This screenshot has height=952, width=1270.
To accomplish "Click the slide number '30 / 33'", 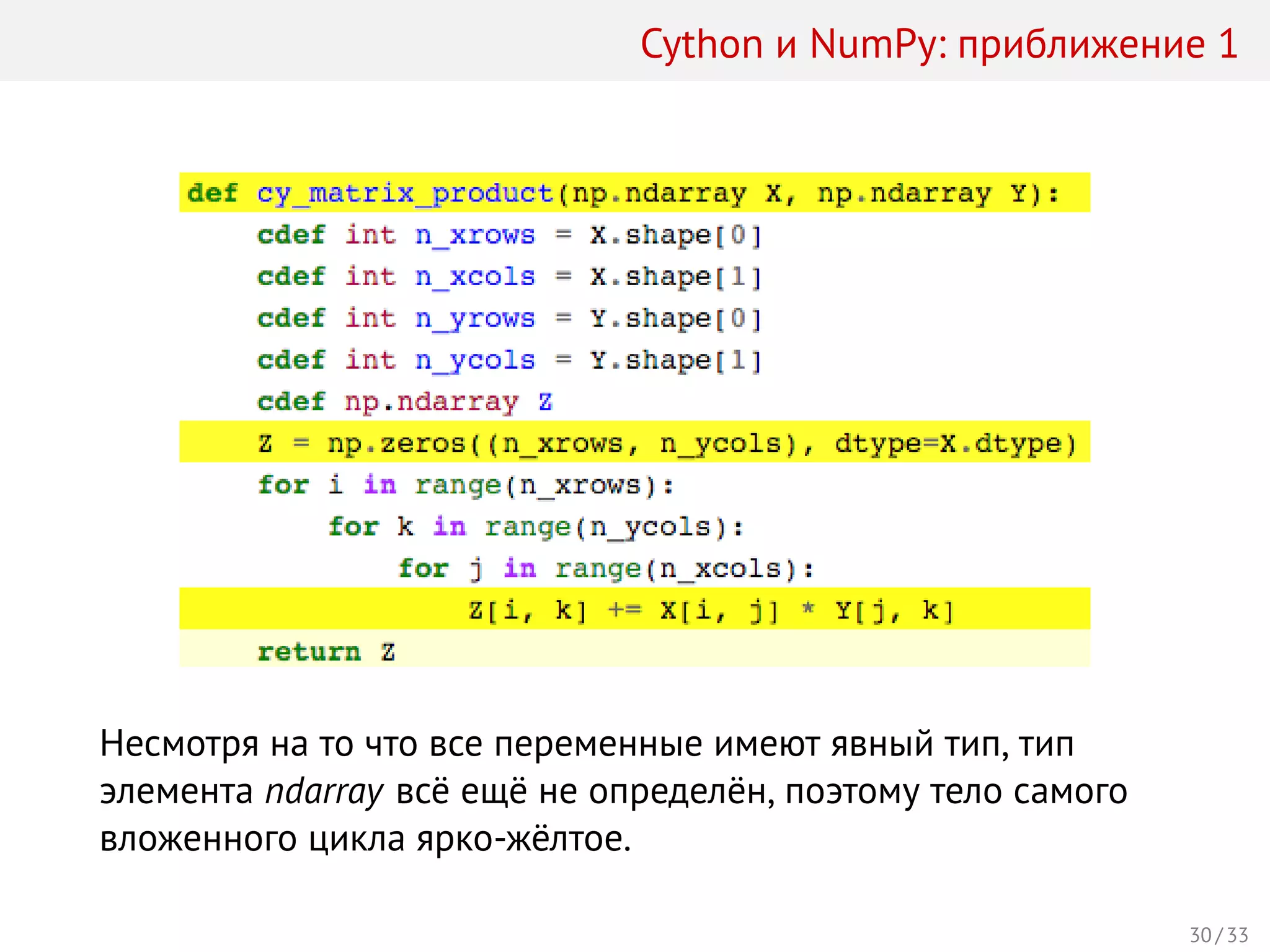I will click(x=1219, y=935).
